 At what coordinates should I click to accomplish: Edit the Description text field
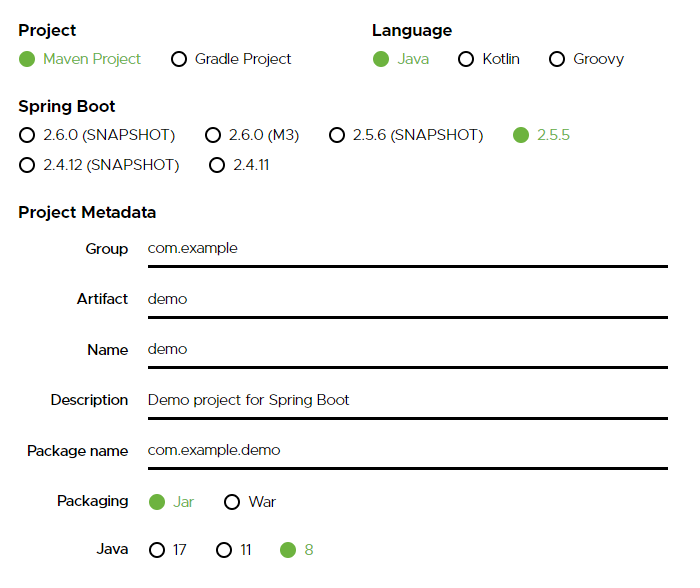(406, 400)
